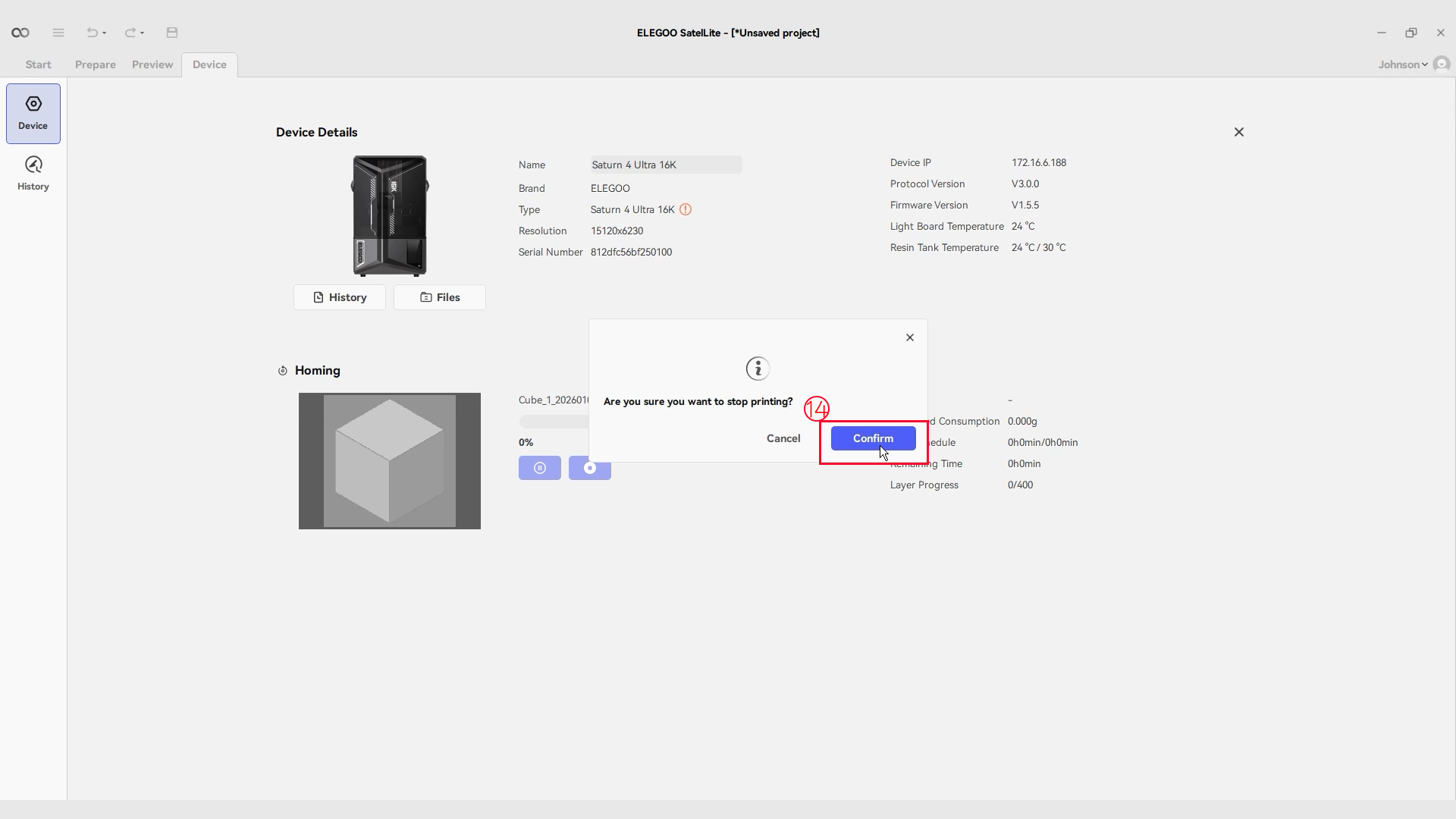This screenshot has height=819, width=1456.
Task: Click the Protocol Version value V3.0.0
Action: pyautogui.click(x=1025, y=184)
